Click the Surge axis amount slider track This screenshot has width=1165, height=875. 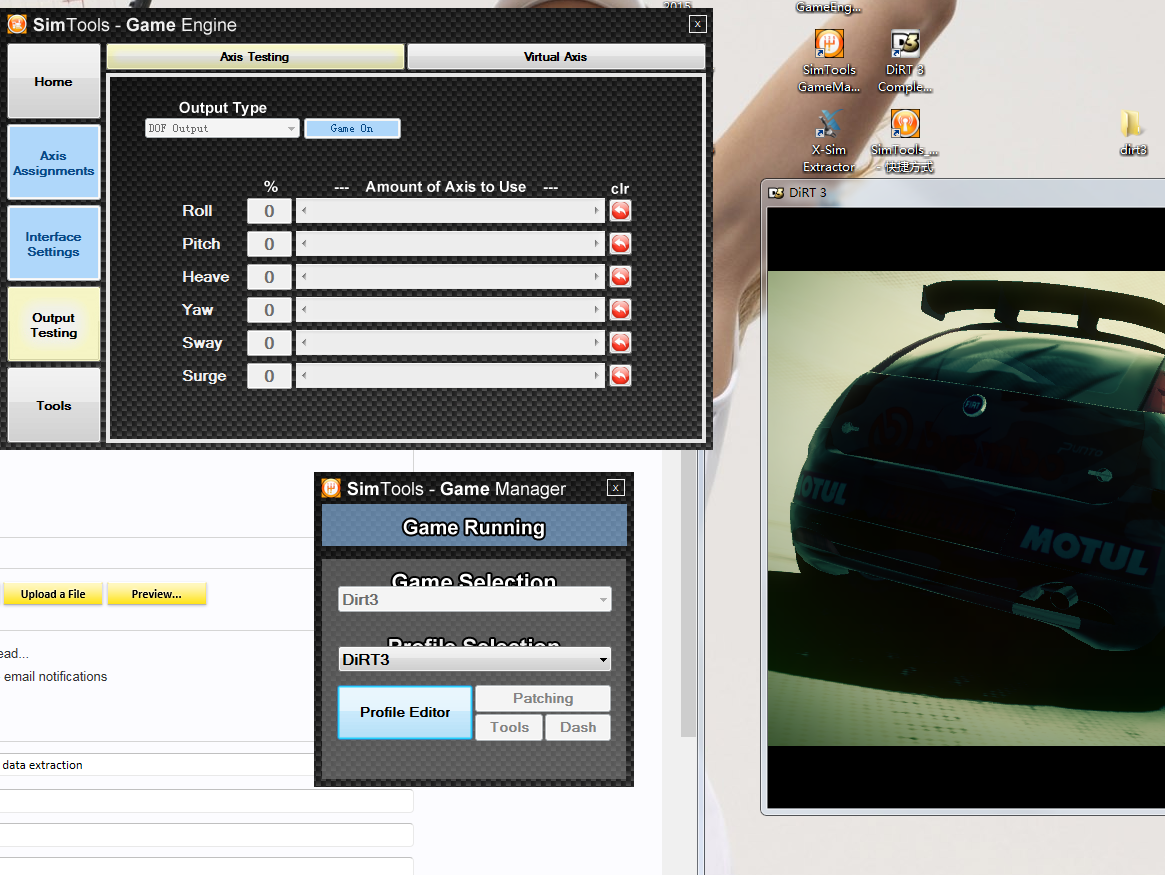pos(450,376)
